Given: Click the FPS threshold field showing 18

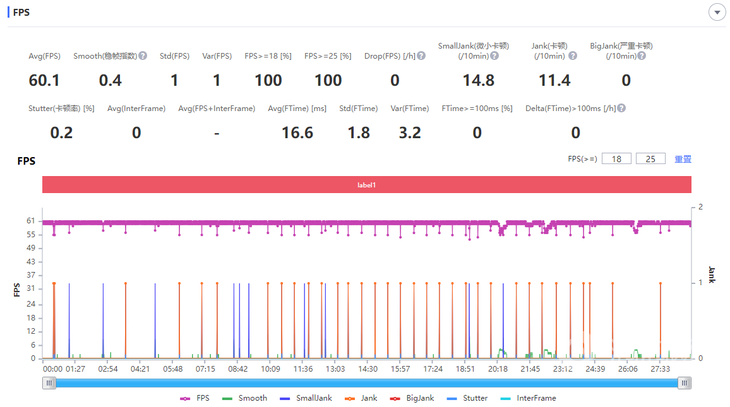Looking at the screenshot, I should (x=618, y=158).
